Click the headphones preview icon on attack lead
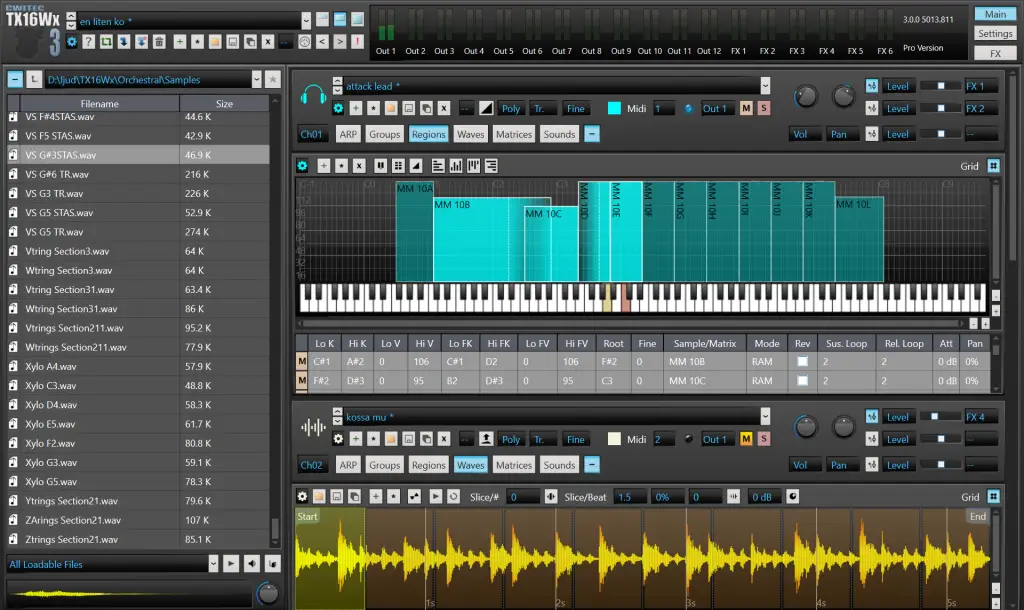1024x610 pixels. click(x=313, y=93)
